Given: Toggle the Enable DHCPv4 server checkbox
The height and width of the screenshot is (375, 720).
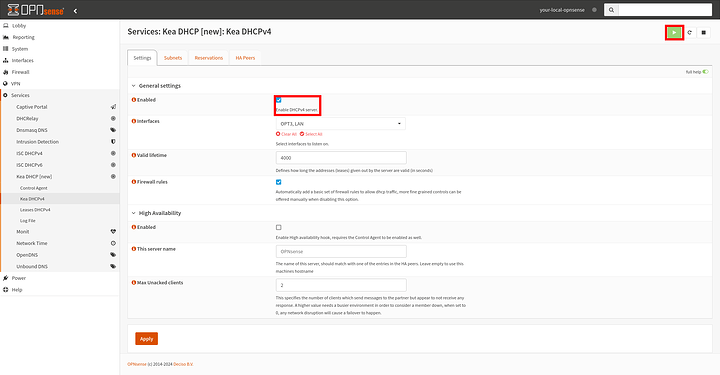Looking at the screenshot, I should [279, 100].
